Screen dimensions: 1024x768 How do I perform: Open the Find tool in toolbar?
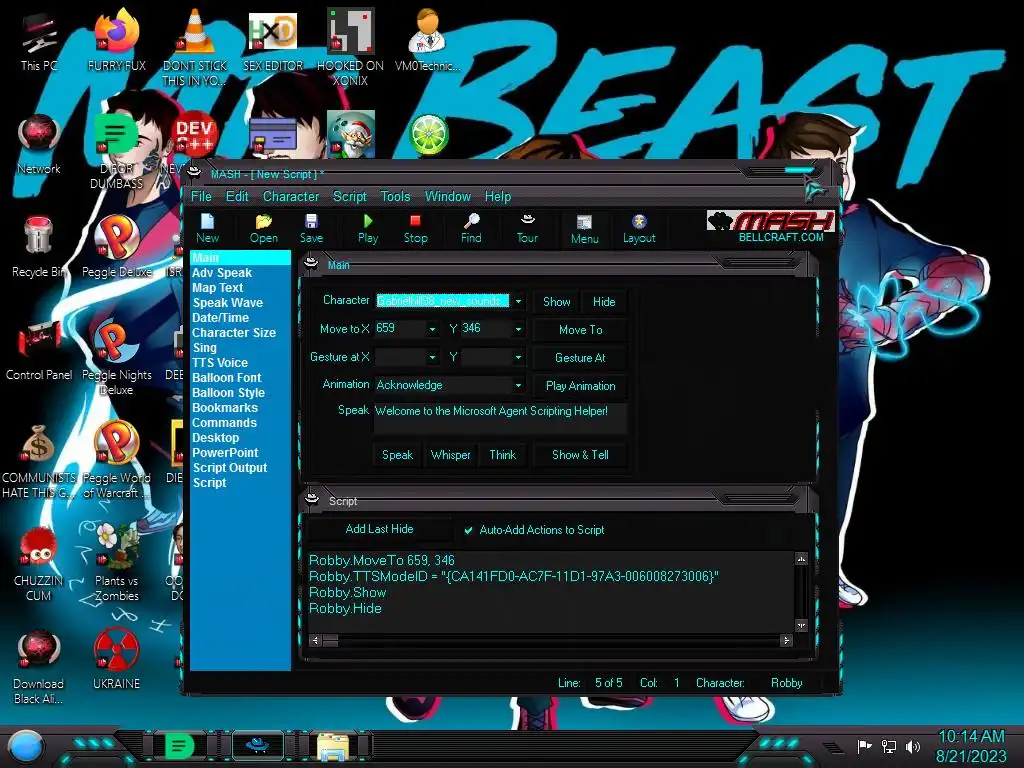point(471,229)
